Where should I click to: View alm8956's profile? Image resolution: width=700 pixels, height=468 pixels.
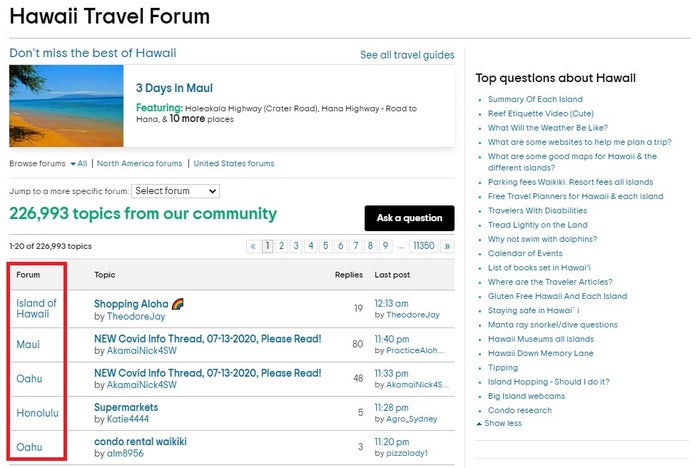click(125, 453)
